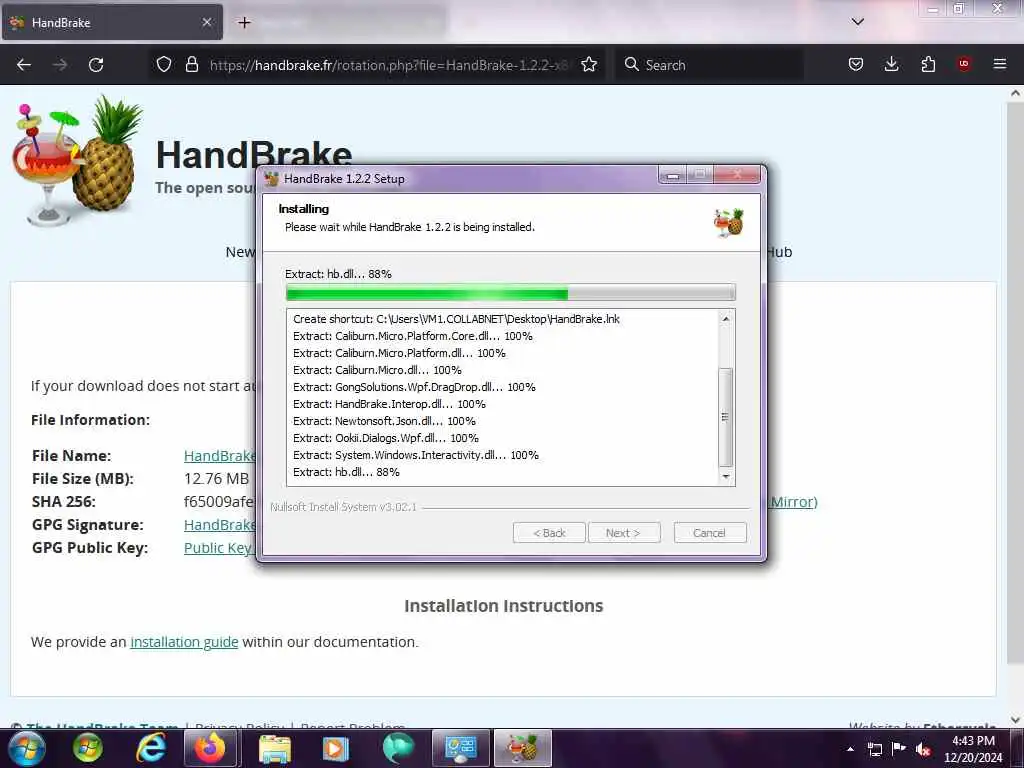Click the File Size 12.76 MB value
This screenshot has width=1024, height=768.
pos(217,479)
